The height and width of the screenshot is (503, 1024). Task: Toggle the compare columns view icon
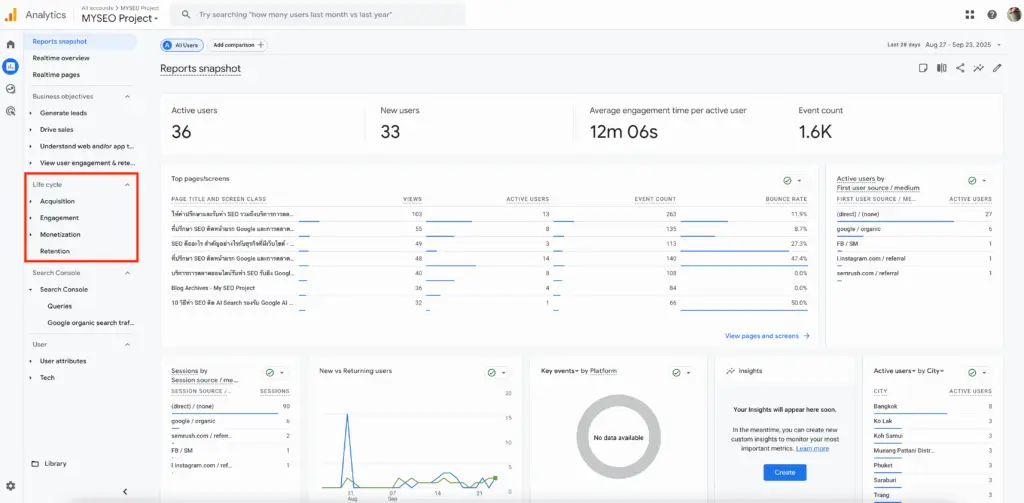(x=942, y=68)
